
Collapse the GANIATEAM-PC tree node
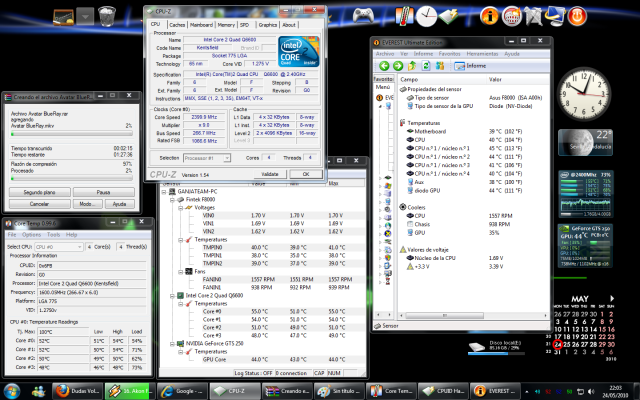coord(164,191)
